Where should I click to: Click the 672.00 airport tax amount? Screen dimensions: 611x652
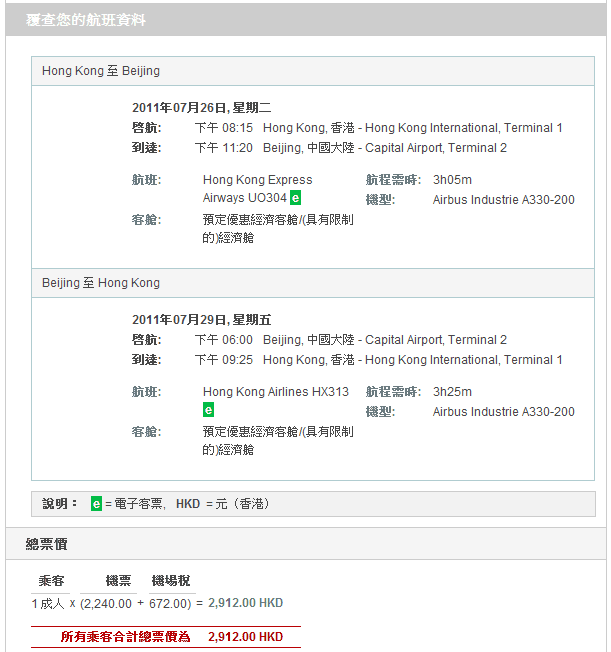tap(168, 603)
